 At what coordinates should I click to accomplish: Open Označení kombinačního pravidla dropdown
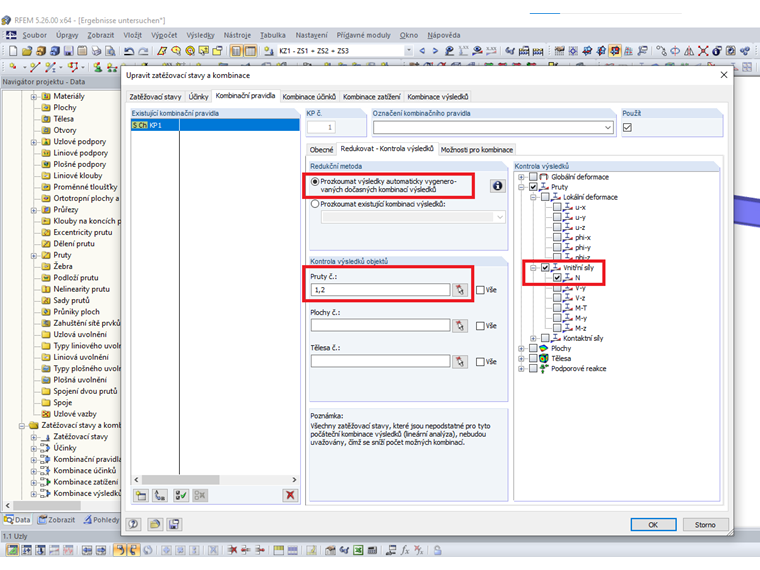(x=608, y=127)
